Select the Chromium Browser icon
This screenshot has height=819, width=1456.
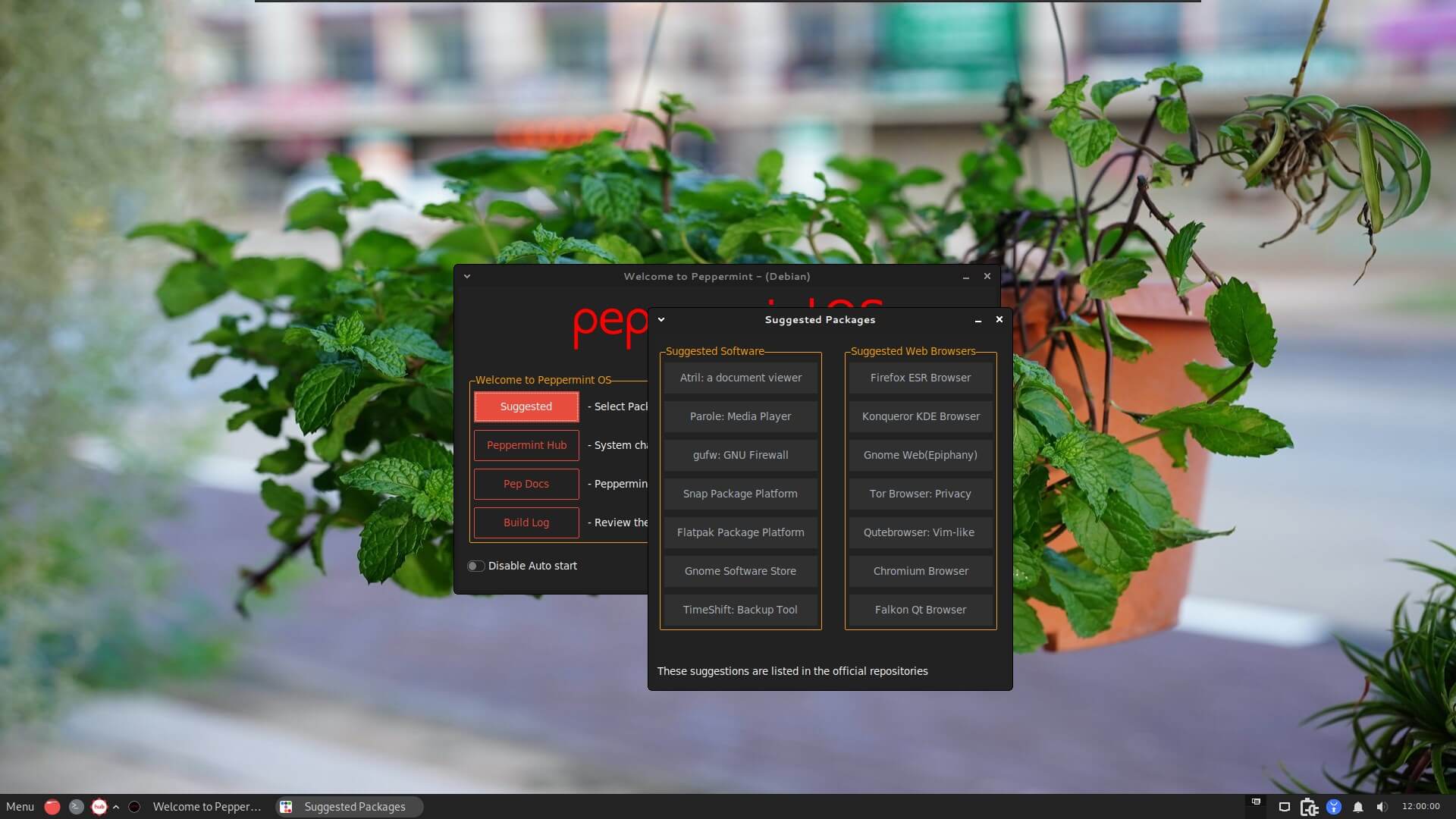point(918,570)
